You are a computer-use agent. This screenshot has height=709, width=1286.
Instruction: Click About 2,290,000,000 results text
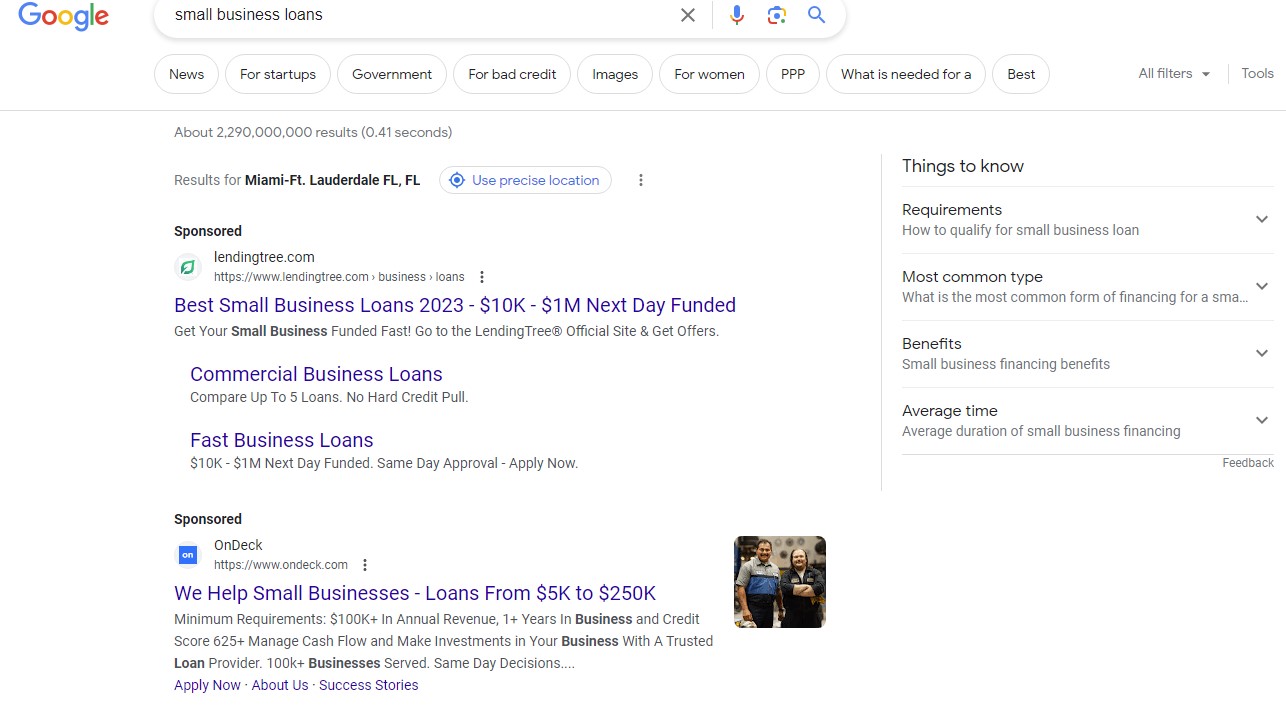313,132
